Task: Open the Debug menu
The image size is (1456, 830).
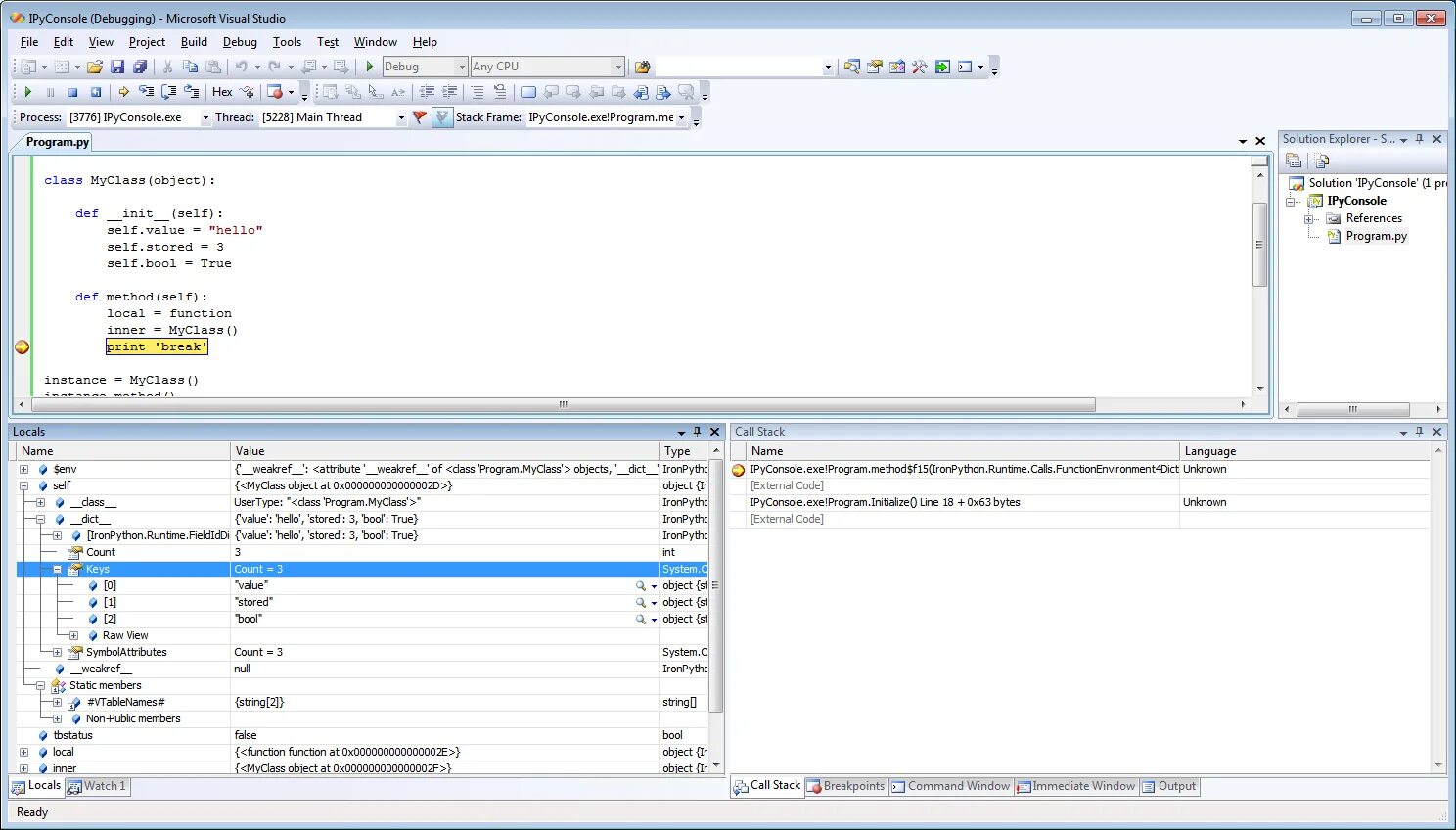Action: (x=240, y=42)
